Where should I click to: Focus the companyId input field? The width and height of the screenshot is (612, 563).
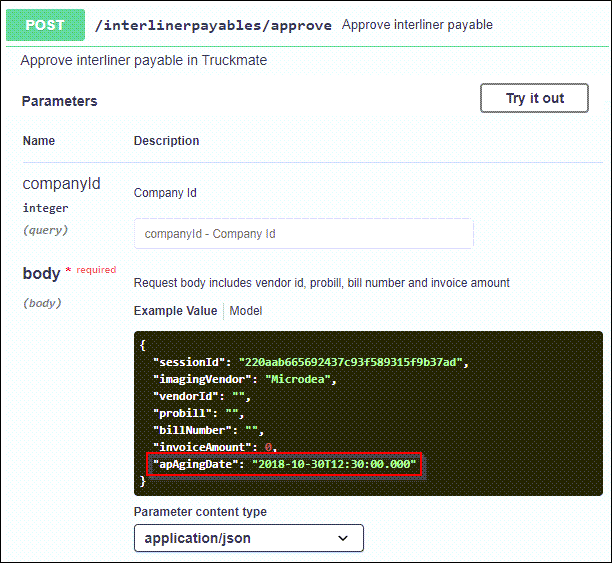pyautogui.click(x=303, y=234)
